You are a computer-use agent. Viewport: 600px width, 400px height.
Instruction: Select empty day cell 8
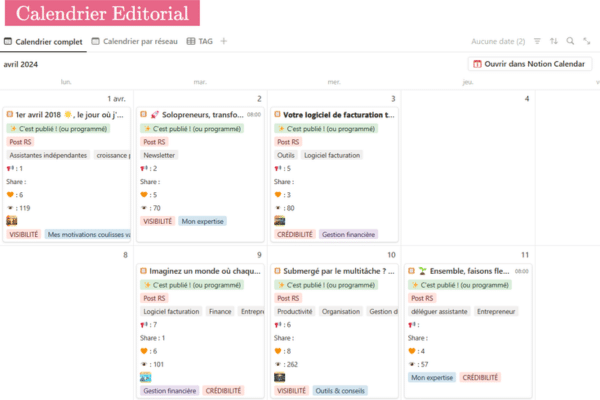point(67,324)
